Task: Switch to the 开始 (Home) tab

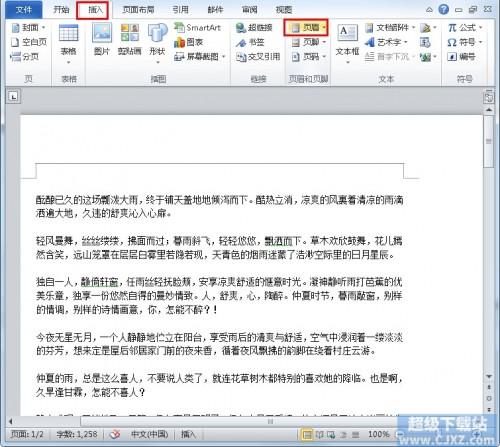Action: pyautogui.click(x=61, y=10)
